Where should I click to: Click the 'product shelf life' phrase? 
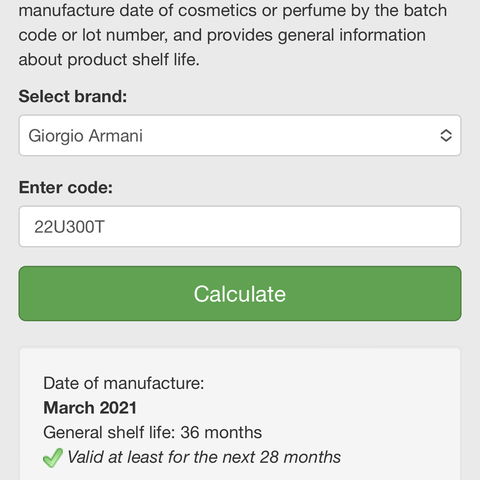click(134, 60)
